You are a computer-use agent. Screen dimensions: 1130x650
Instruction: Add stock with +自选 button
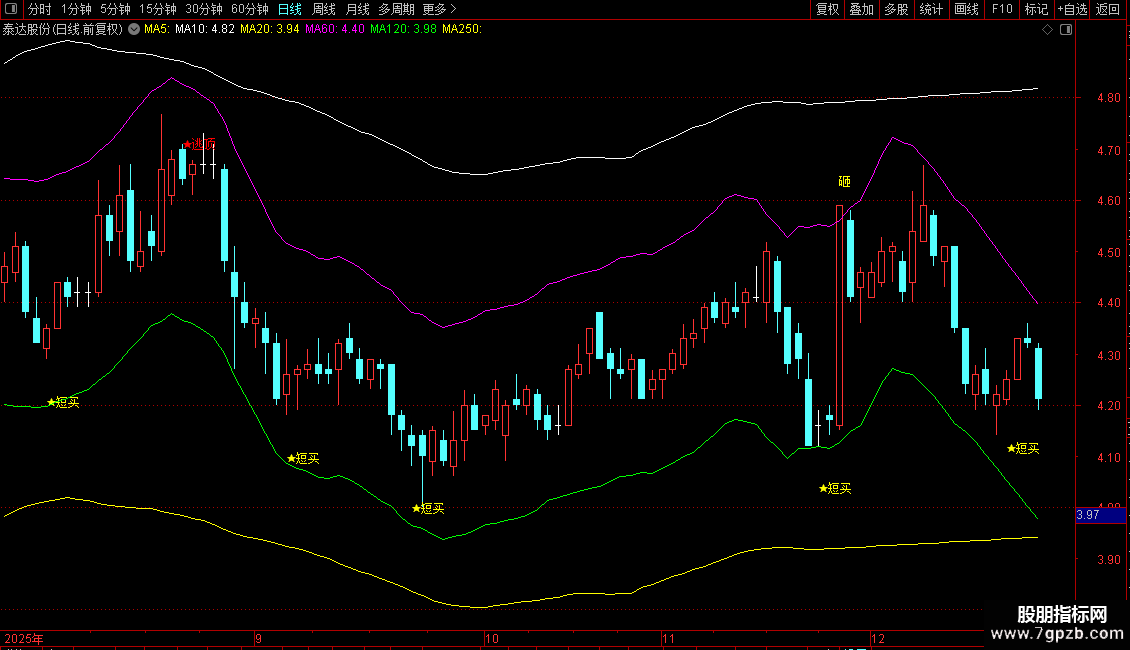point(1072,9)
